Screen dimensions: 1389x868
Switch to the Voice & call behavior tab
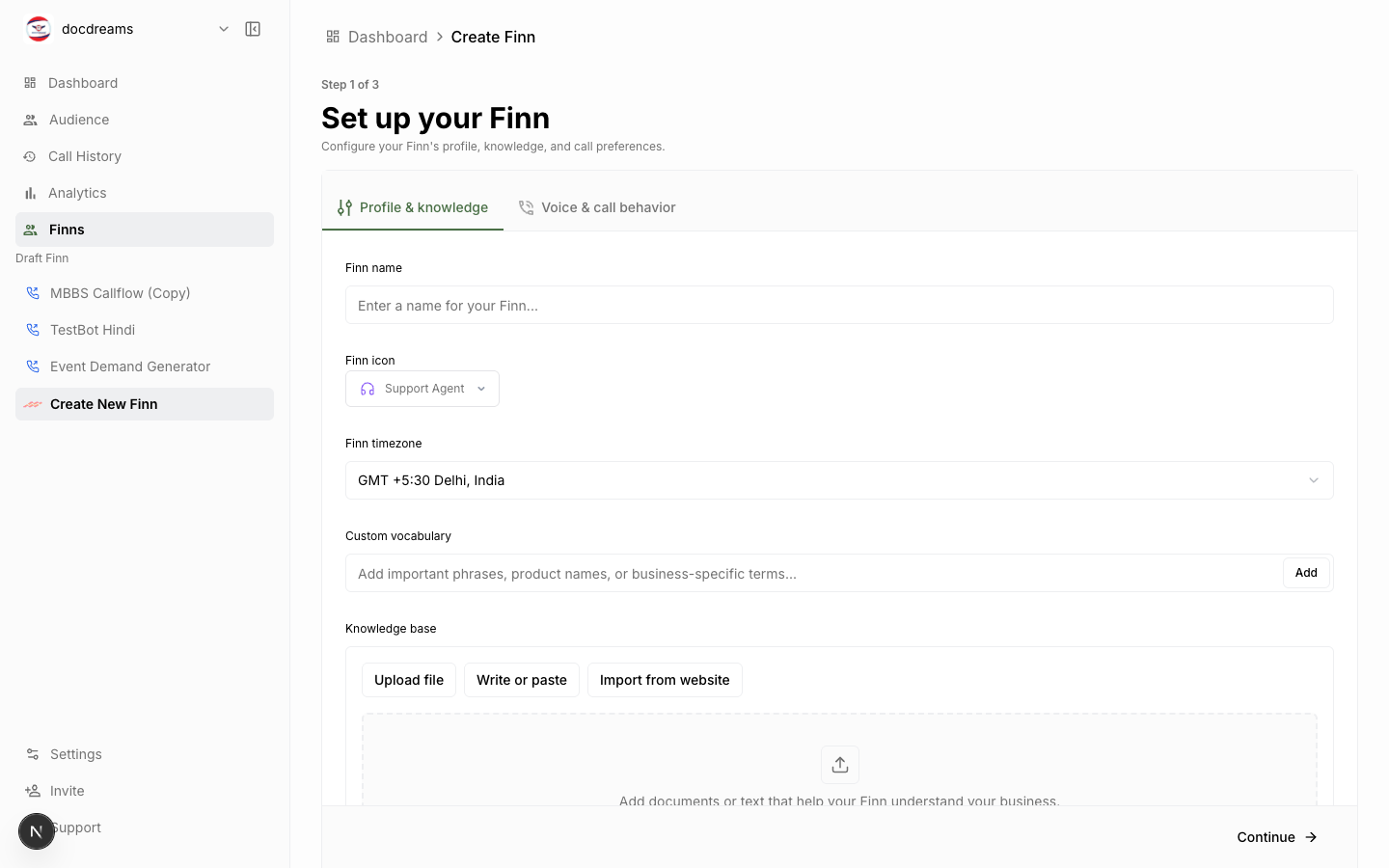click(x=597, y=207)
